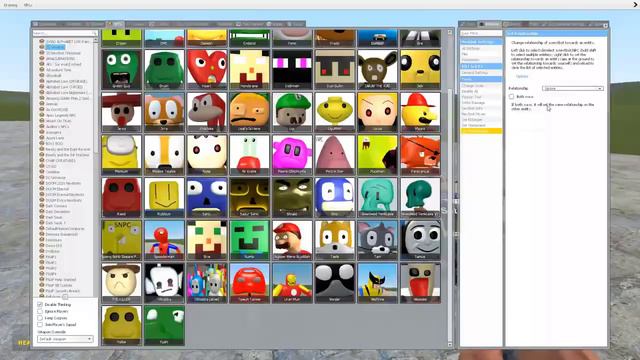
Task: Open the Relationship dropdown in tool panel
Action: (x=573, y=89)
